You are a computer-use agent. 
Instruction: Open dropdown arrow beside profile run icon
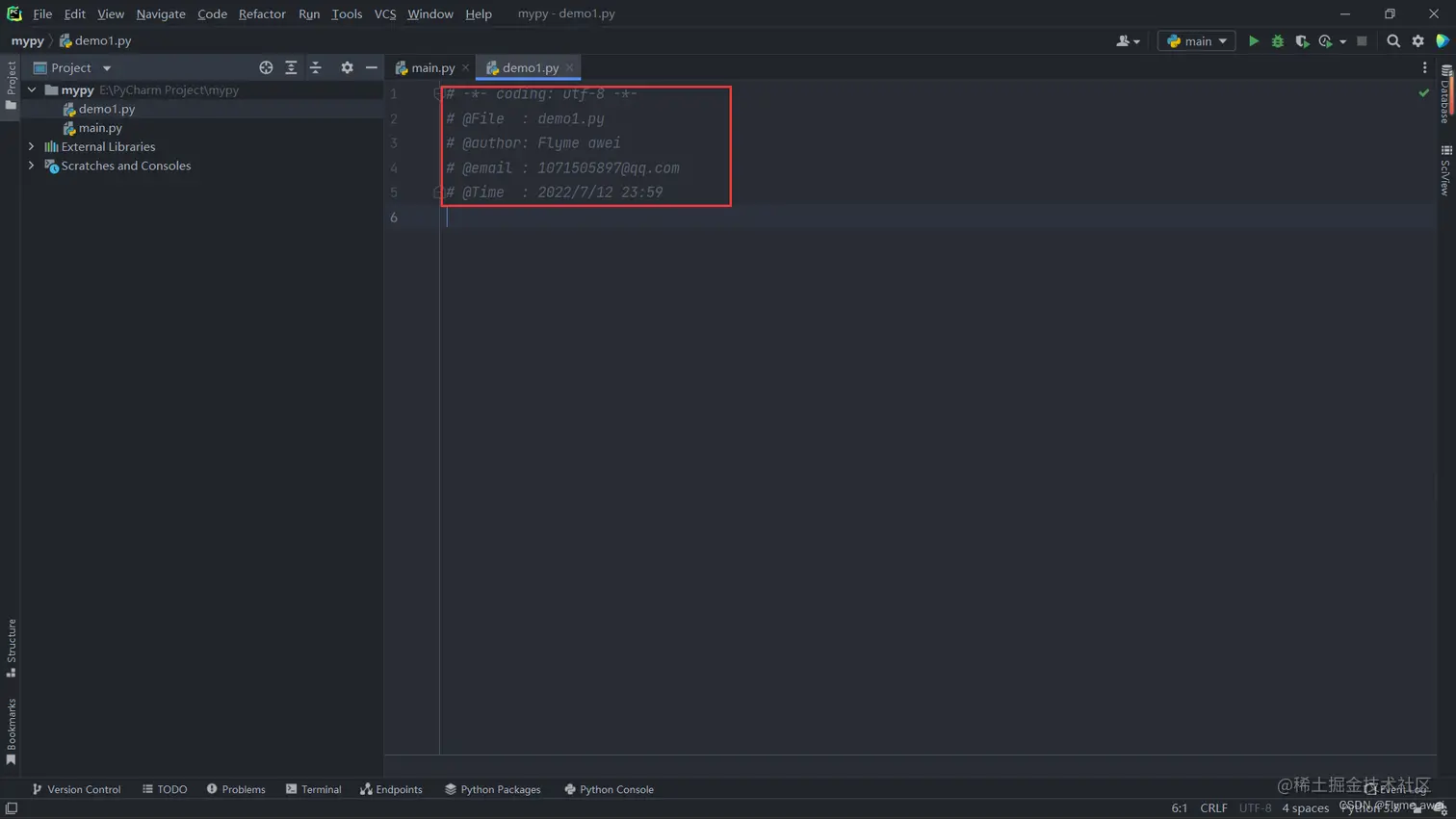coord(1343,41)
